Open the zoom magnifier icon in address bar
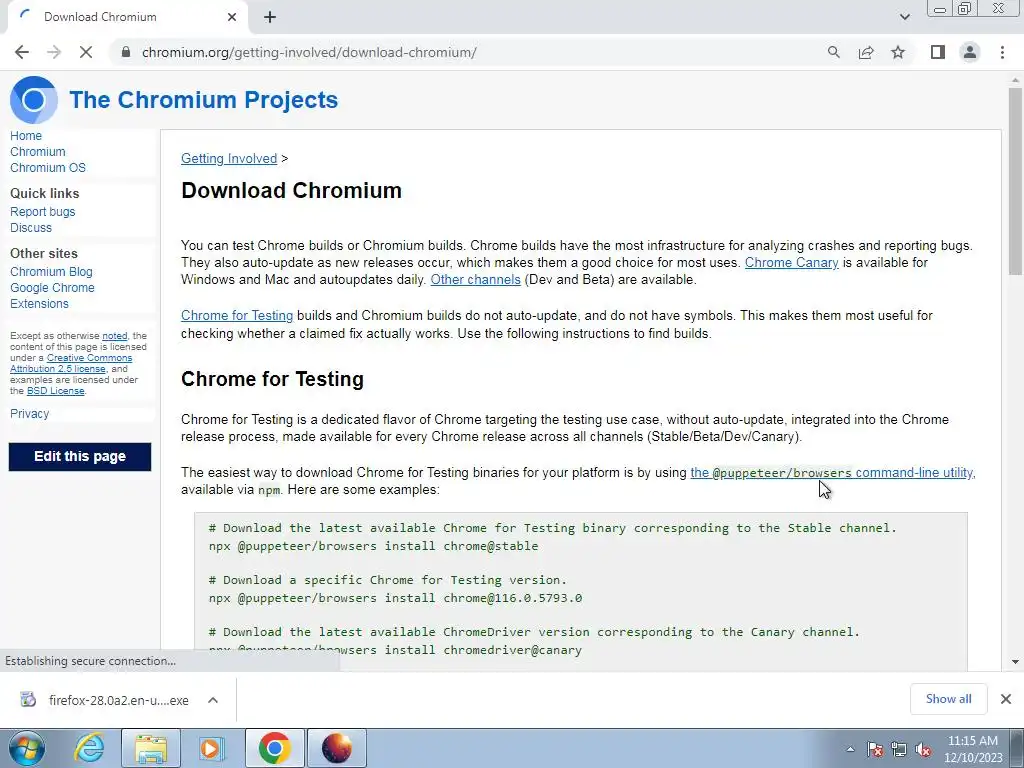The height and width of the screenshot is (768, 1024). [833, 52]
